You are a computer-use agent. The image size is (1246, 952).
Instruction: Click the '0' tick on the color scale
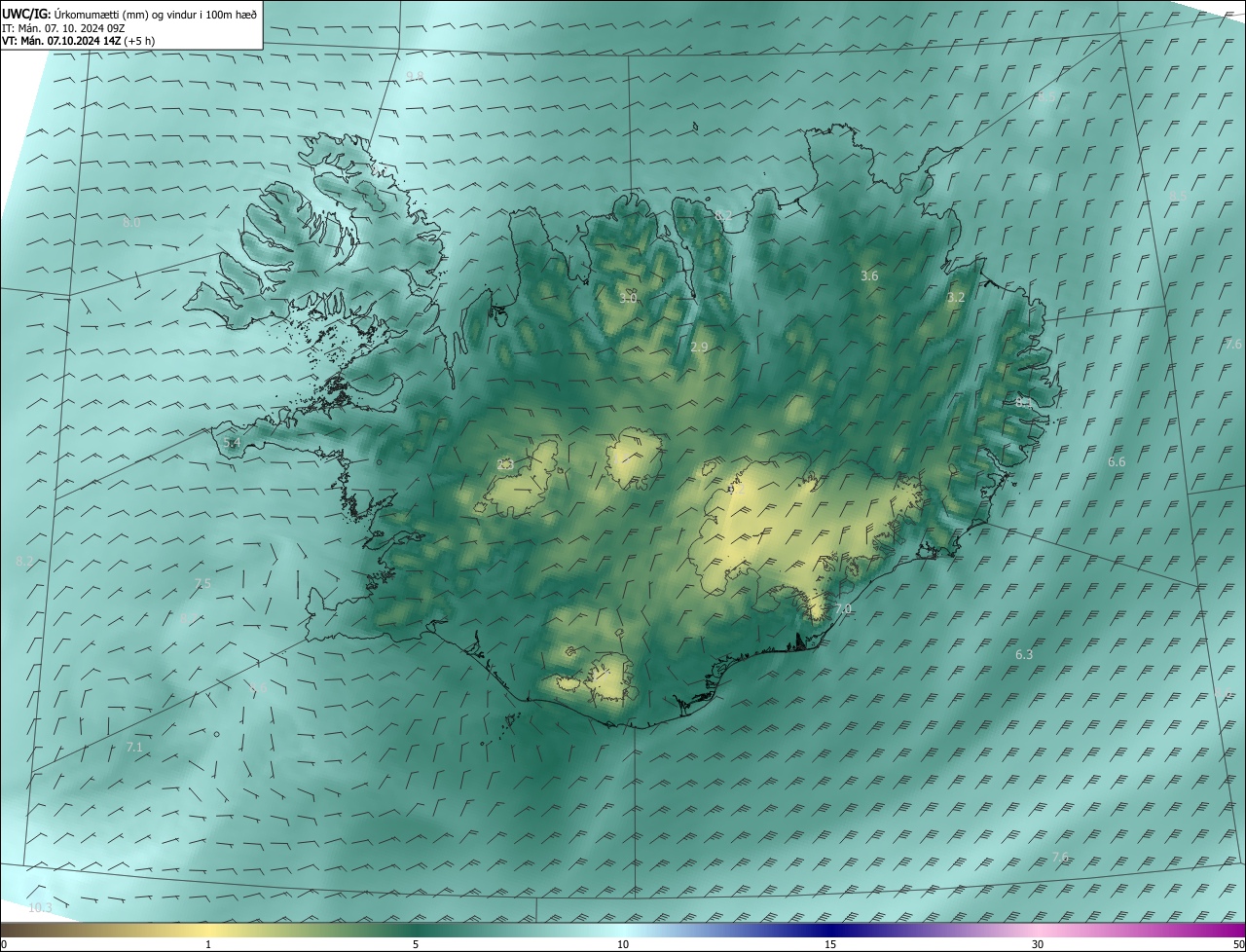point(3,945)
